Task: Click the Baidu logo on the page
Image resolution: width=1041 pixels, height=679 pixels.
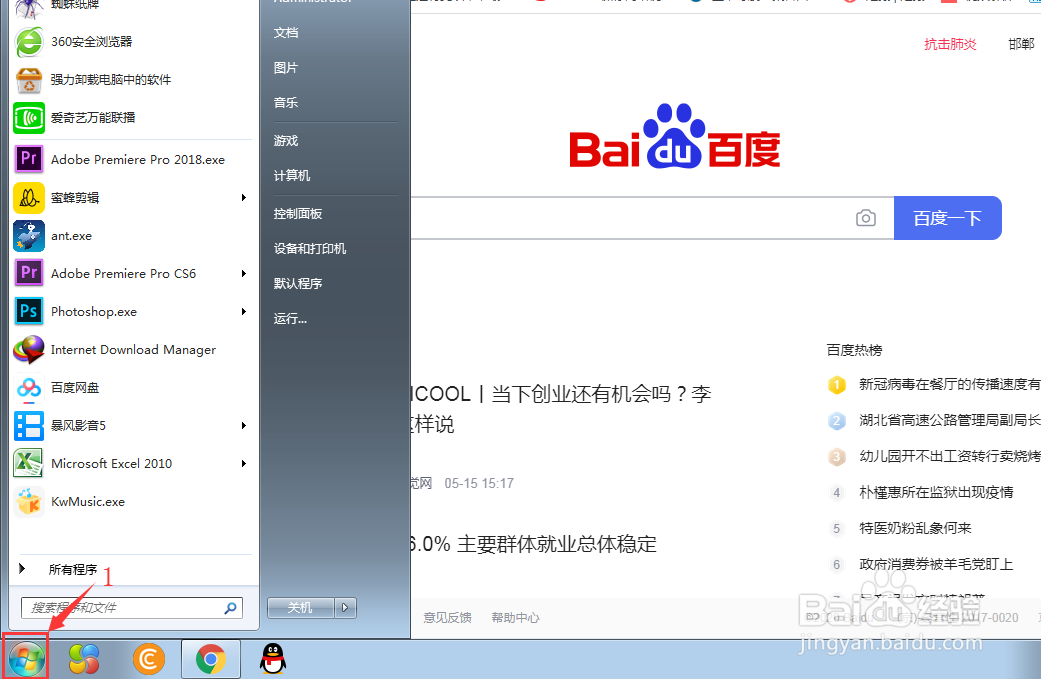Action: (x=675, y=136)
